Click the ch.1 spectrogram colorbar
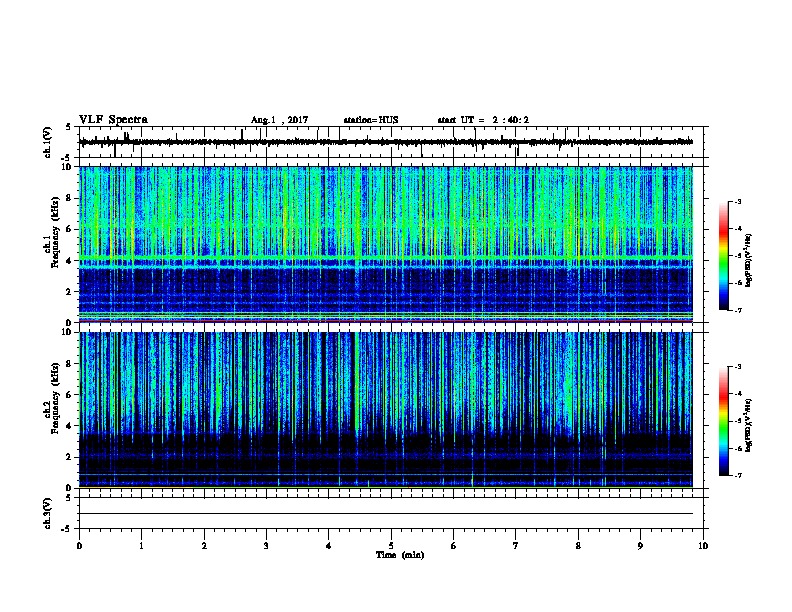The height and width of the screenshot is (612, 792). 724,256
